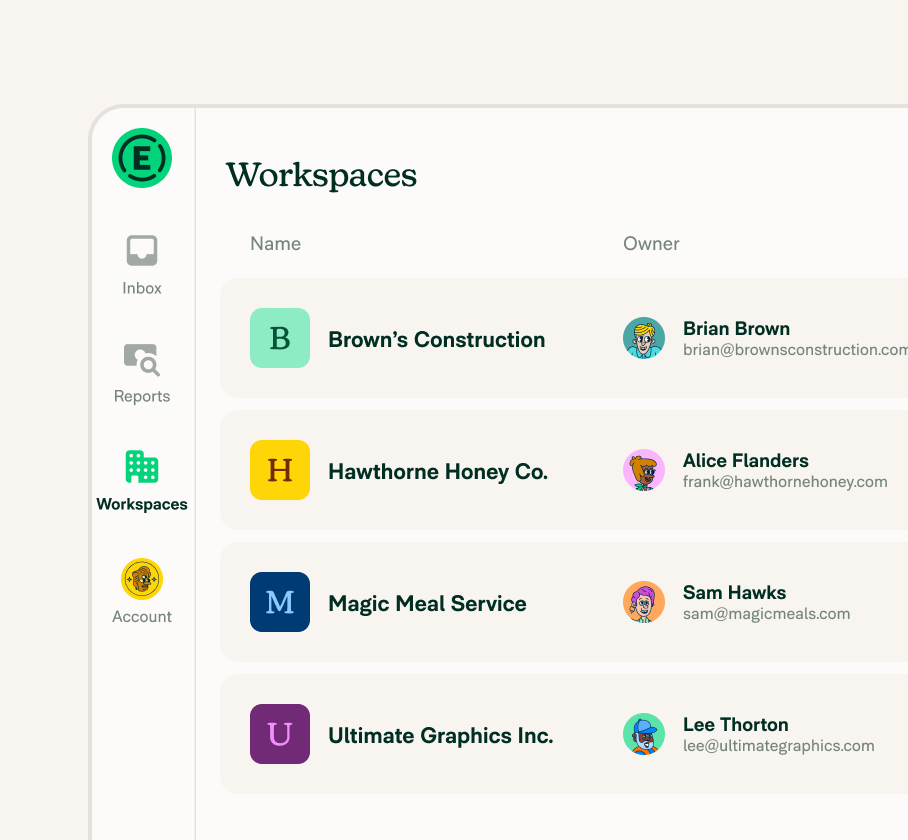
Task: Click the navy M workspace avatar
Action: (280, 602)
